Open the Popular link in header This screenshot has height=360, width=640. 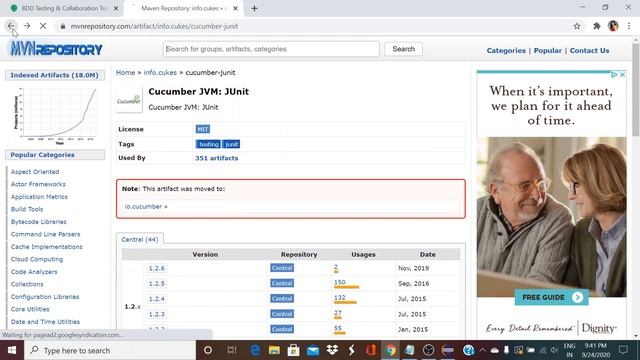point(547,51)
